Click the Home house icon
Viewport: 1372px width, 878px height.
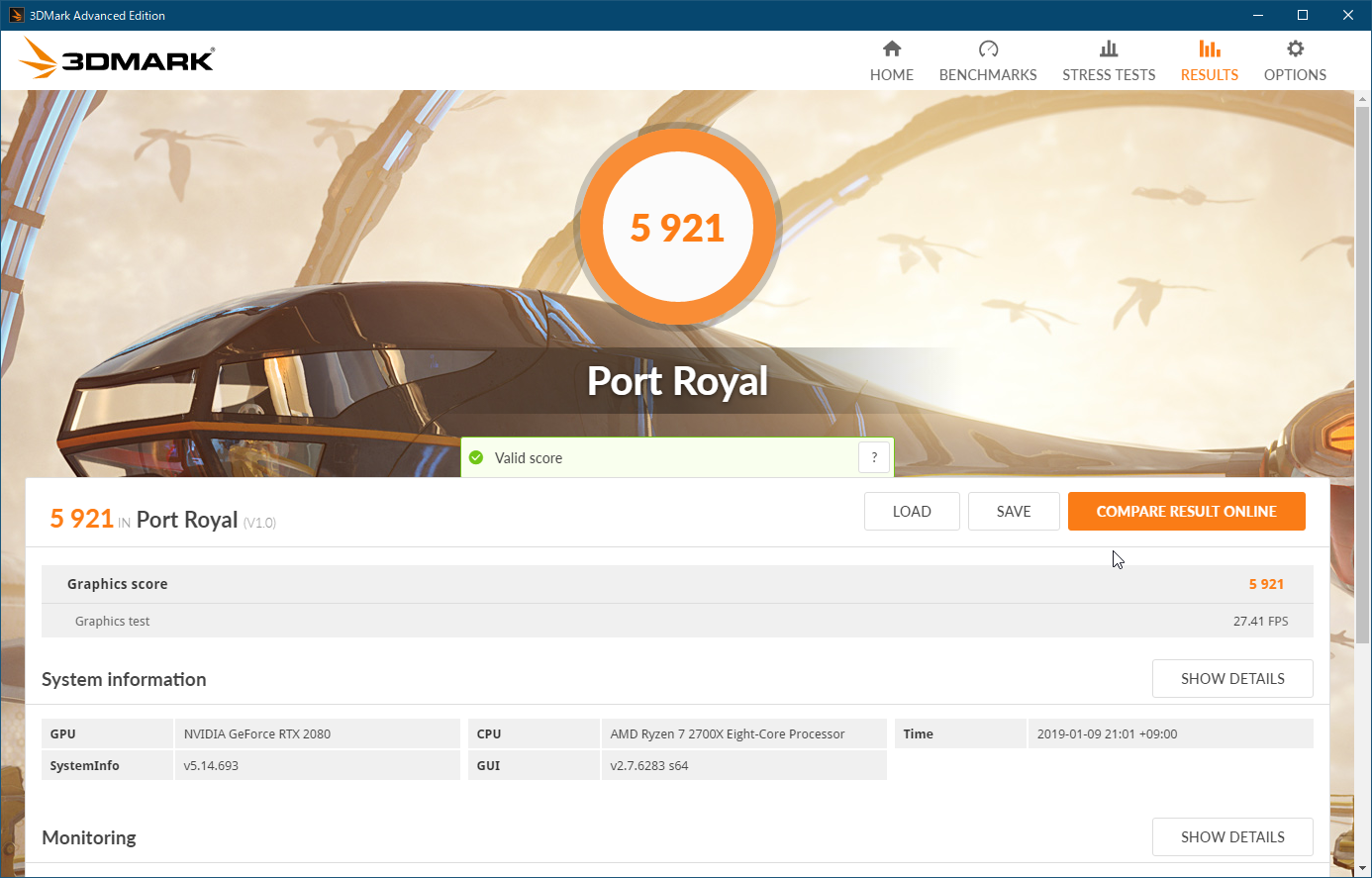[892, 49]
